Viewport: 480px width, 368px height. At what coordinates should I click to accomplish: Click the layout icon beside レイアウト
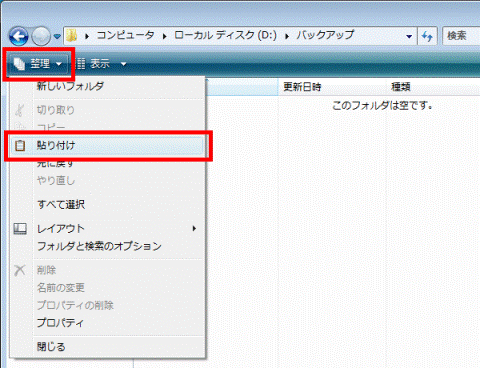tap(20, 229)
